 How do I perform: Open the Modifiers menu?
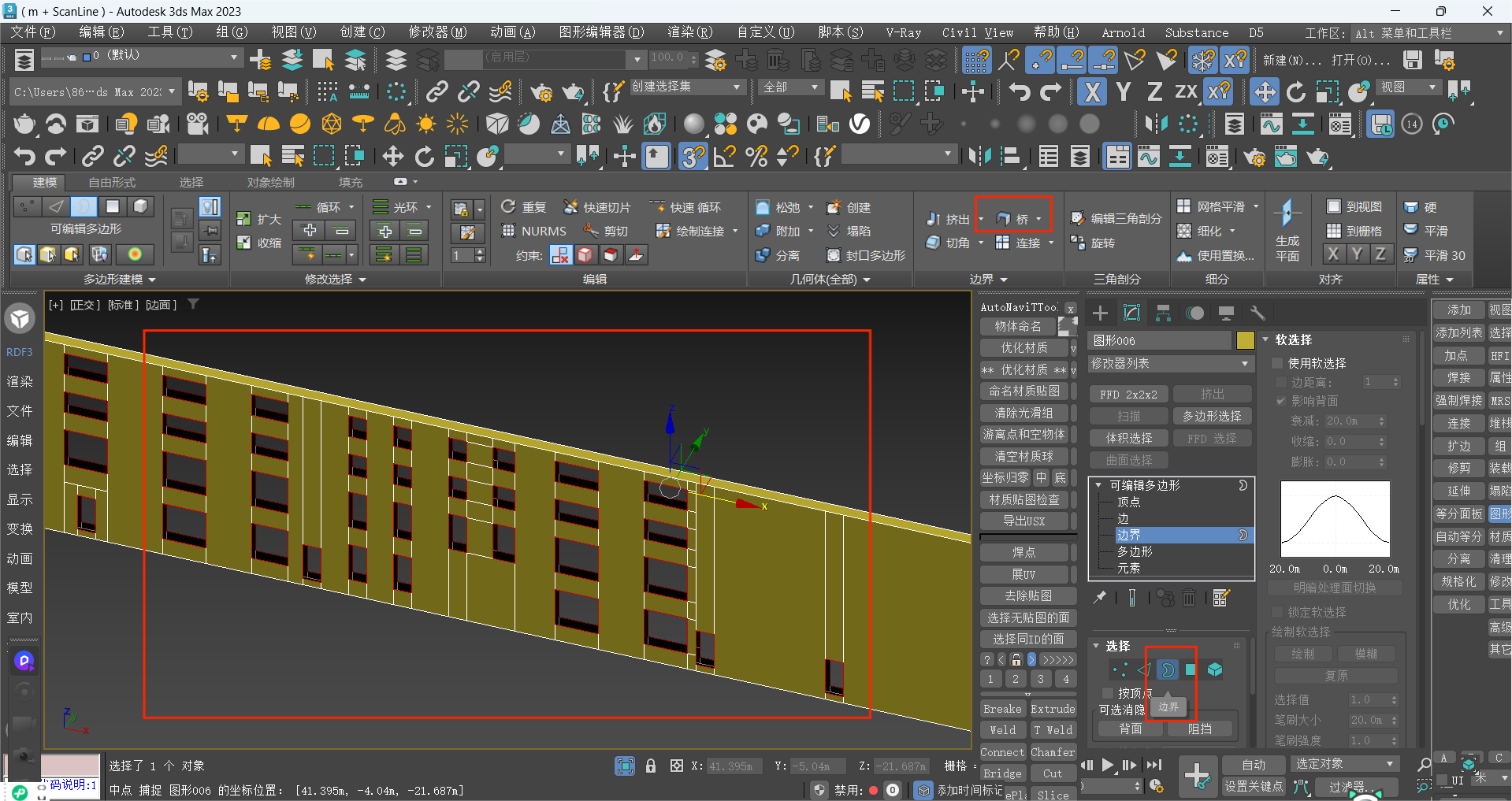coord(437,32)
